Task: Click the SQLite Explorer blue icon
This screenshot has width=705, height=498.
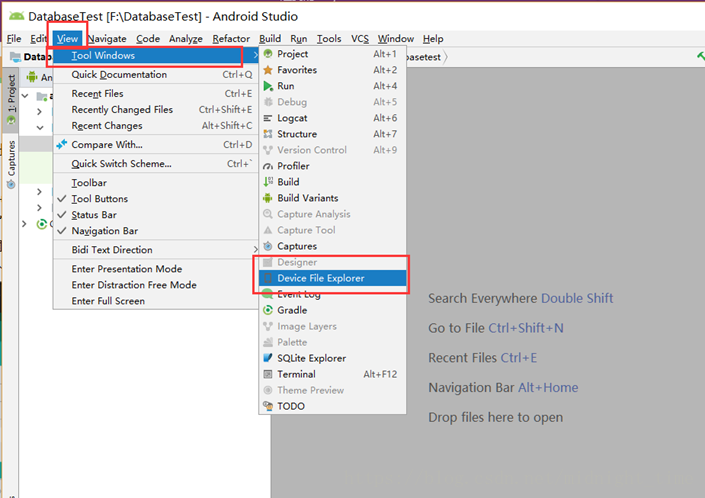Action: (x=268, y=358)
